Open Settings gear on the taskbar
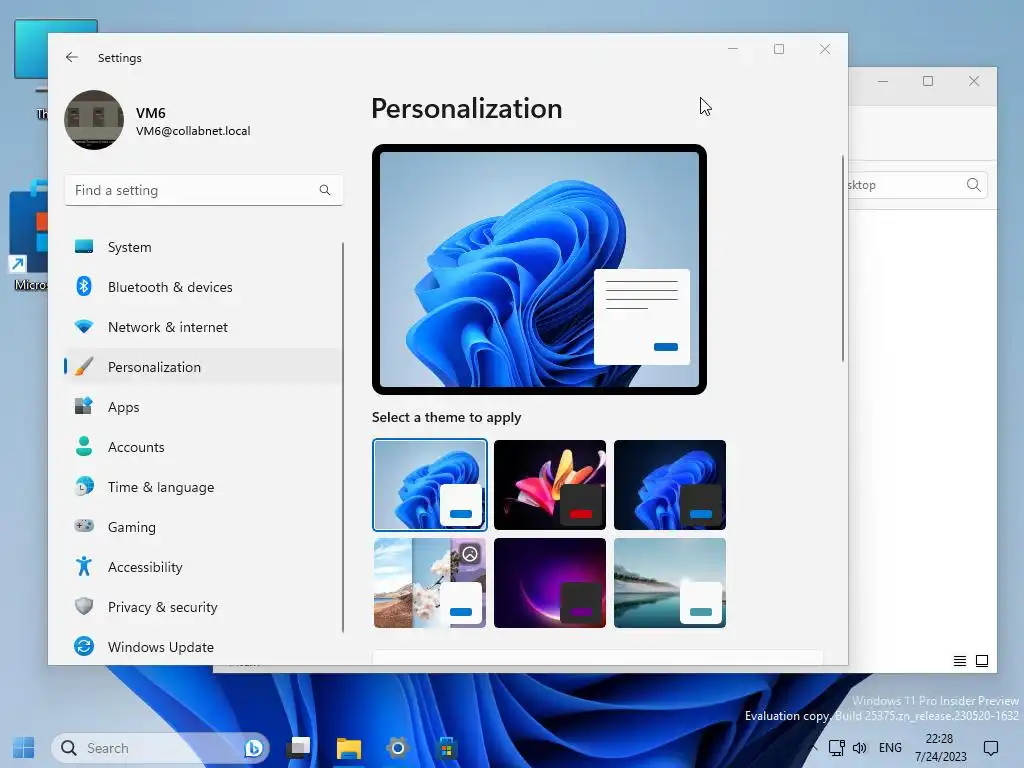The image size is (1024, 768). 397,748
